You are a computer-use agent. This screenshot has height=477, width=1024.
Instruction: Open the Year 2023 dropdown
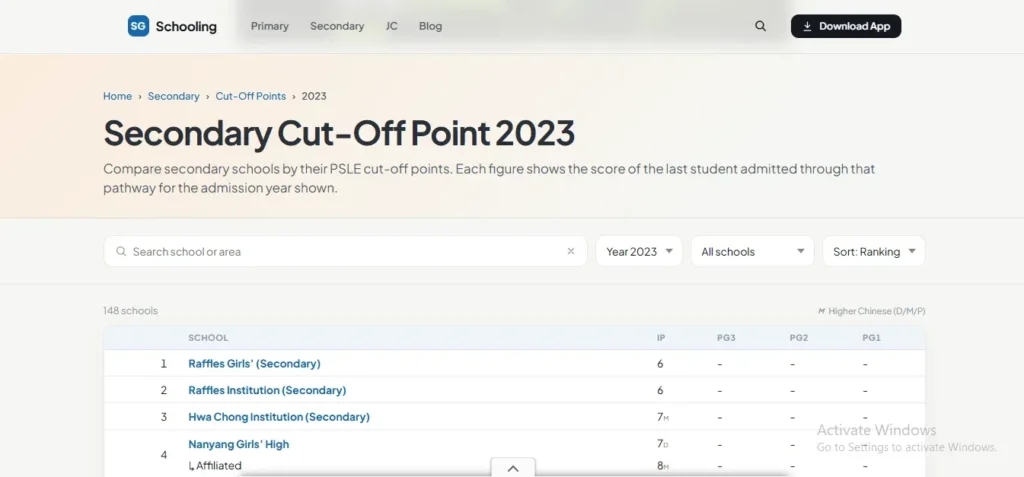point(639,252)
